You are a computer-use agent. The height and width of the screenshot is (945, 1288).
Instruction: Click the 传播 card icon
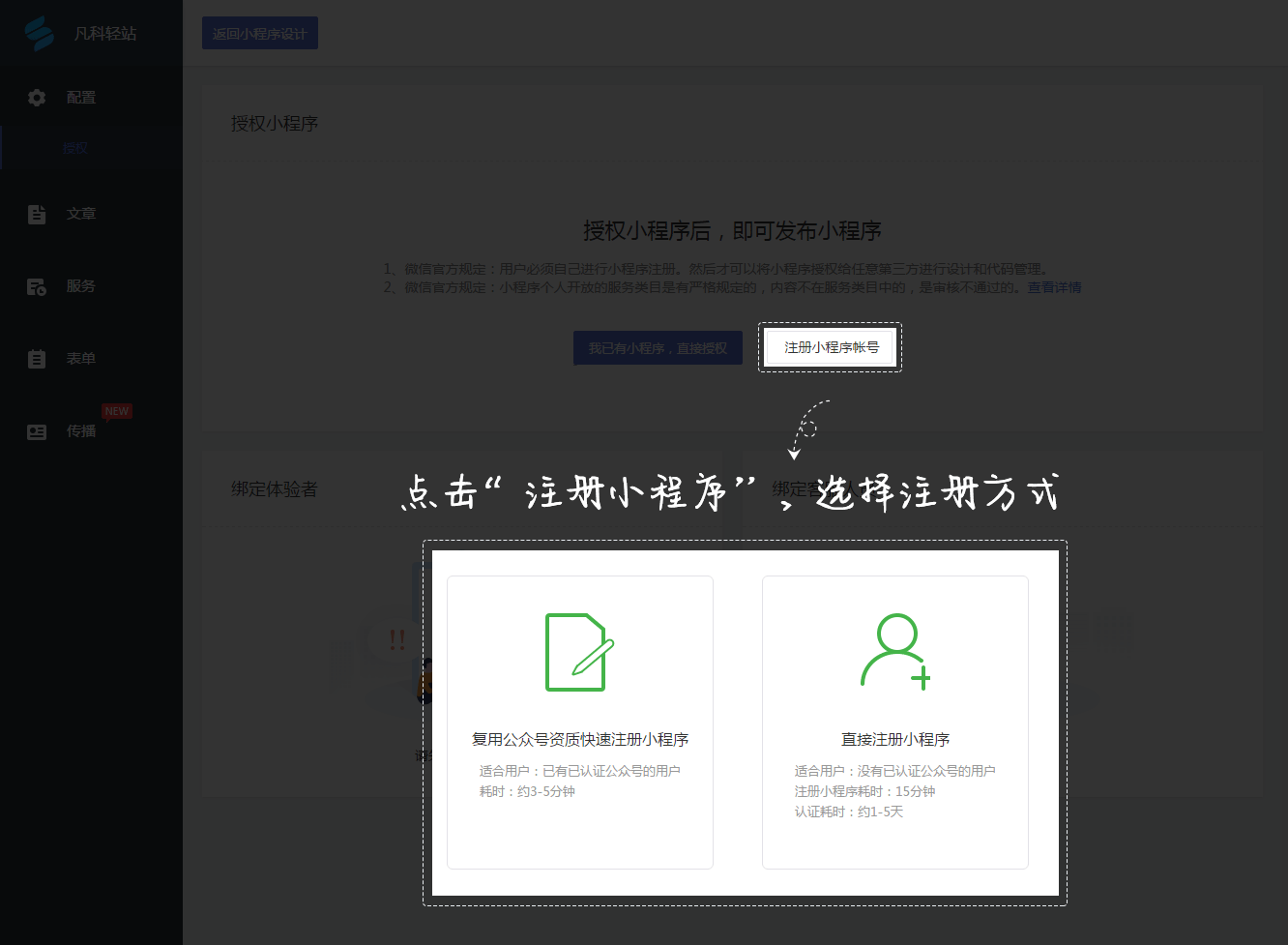[x=37, y=431]
